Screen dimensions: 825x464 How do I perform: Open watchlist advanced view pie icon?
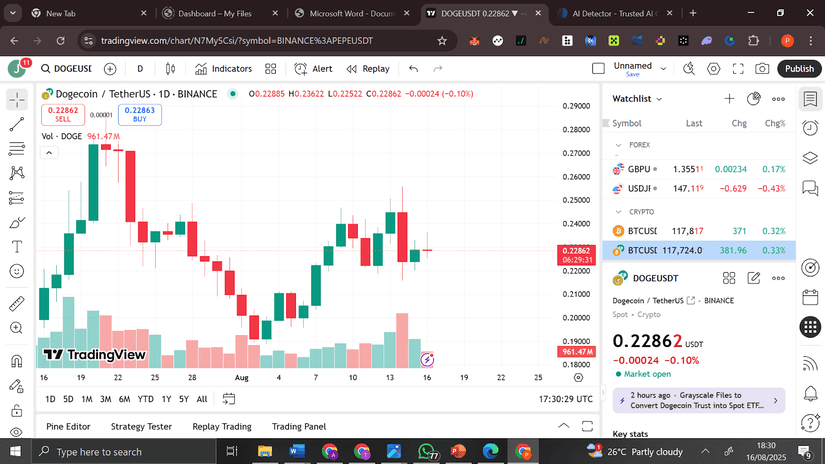pyautogui.click(x=753, y=99)
